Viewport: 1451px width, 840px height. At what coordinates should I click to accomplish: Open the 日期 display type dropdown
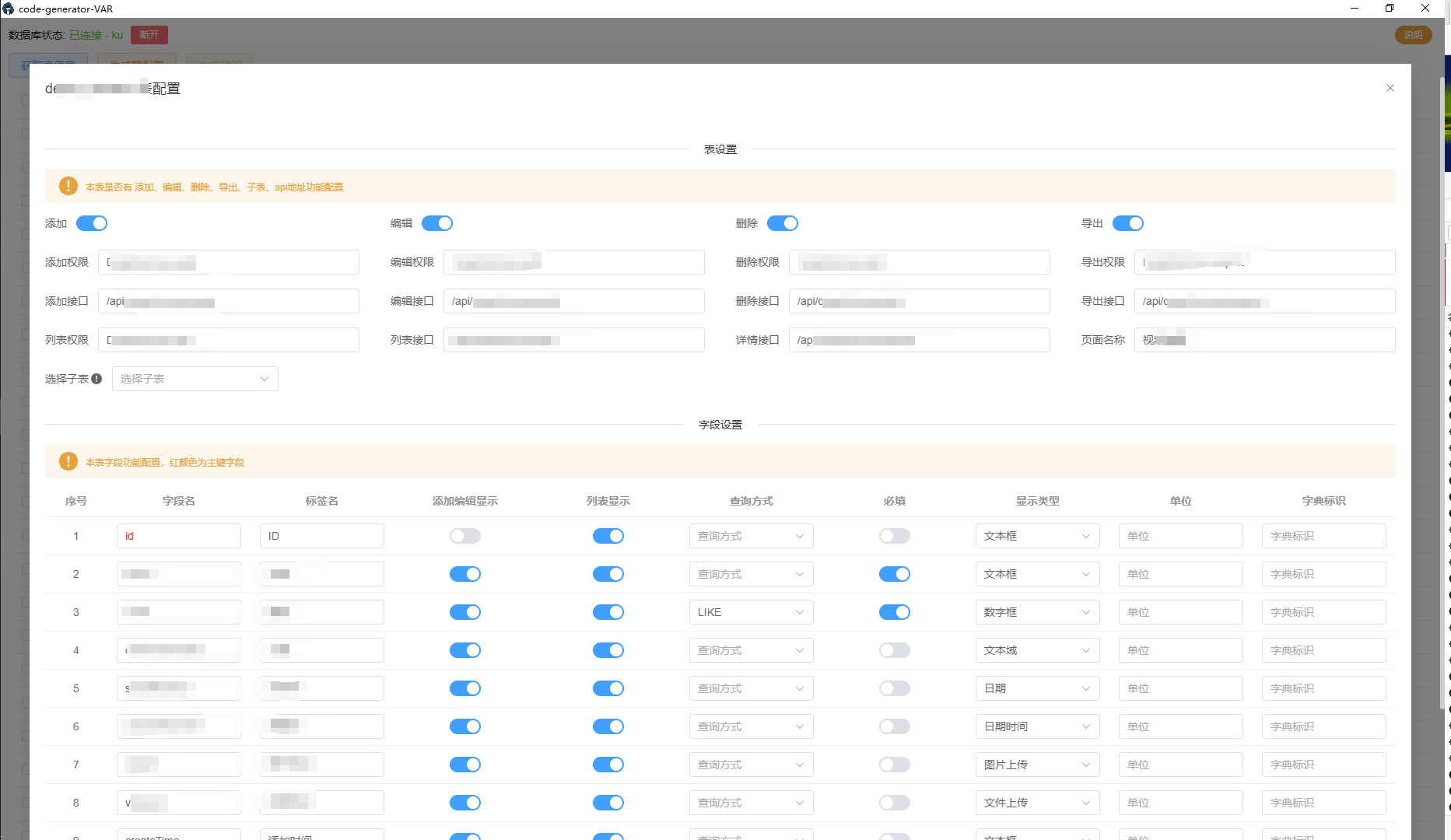pos(1038,688)
